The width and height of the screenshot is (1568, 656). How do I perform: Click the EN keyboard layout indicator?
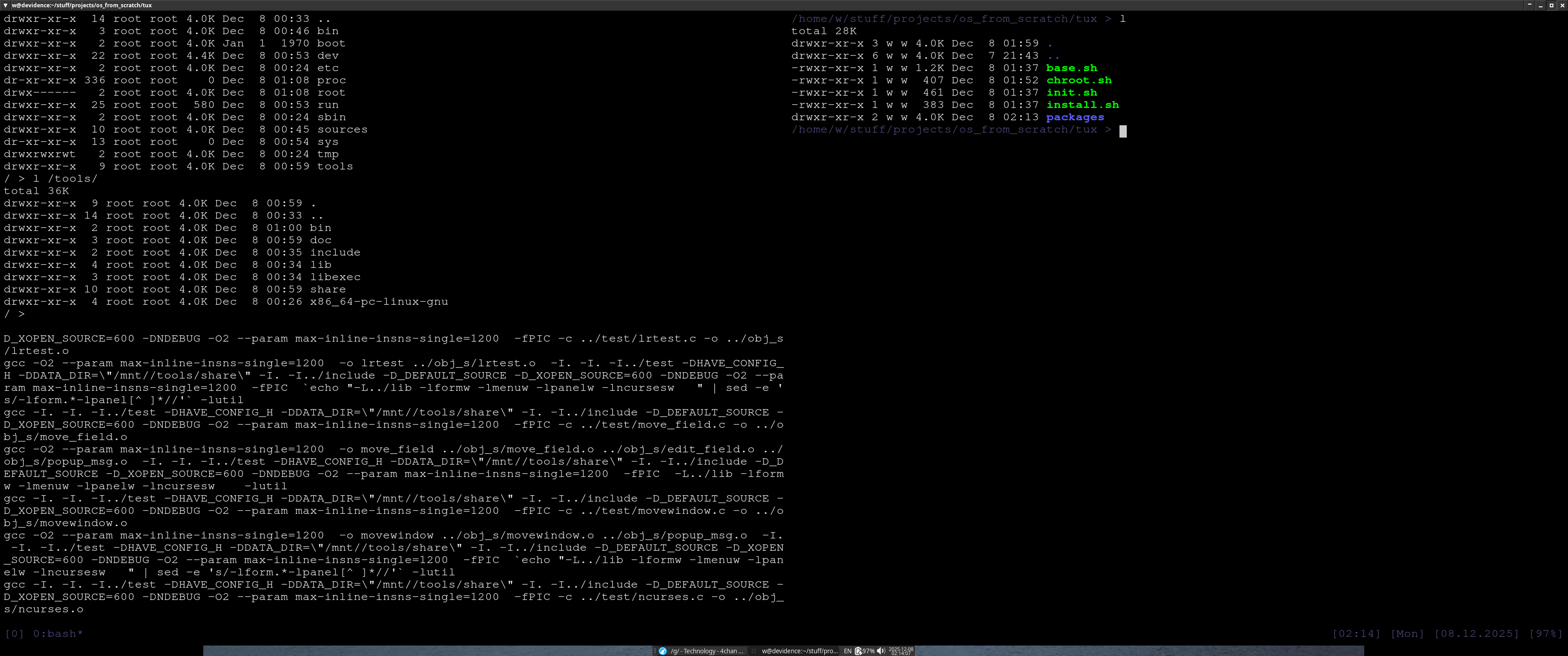pos(847,651)
